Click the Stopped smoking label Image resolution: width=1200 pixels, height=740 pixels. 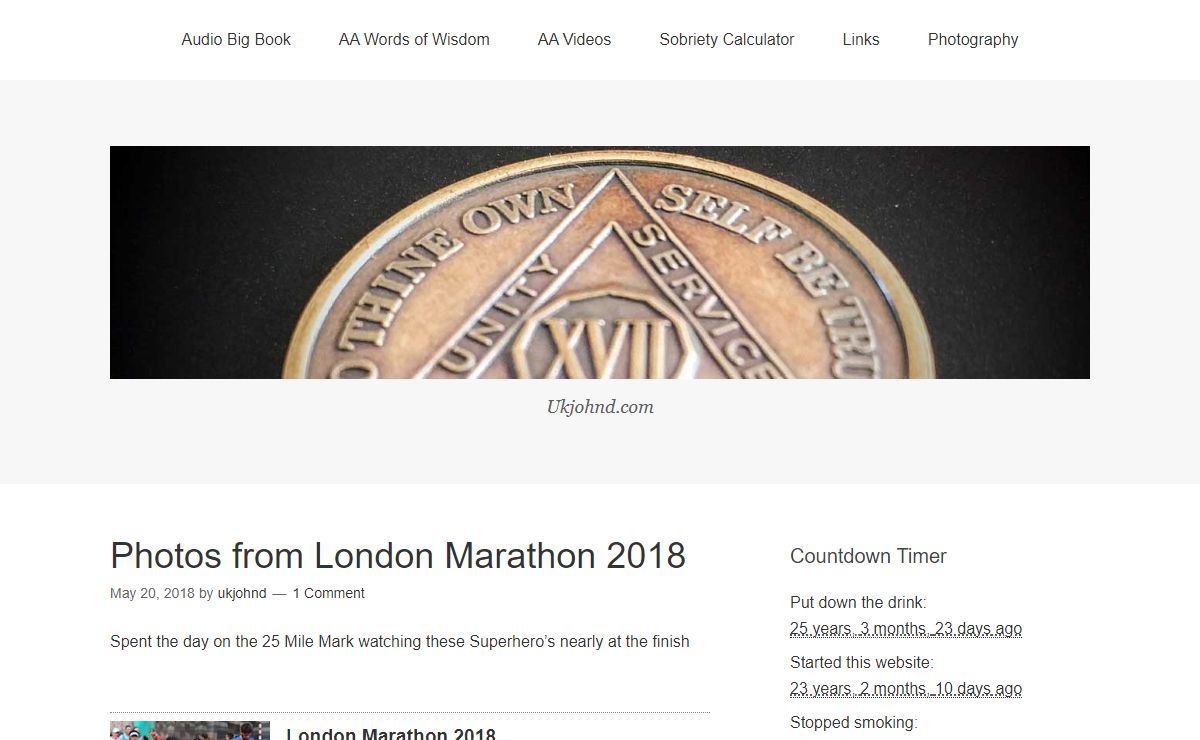click(854, 722)
